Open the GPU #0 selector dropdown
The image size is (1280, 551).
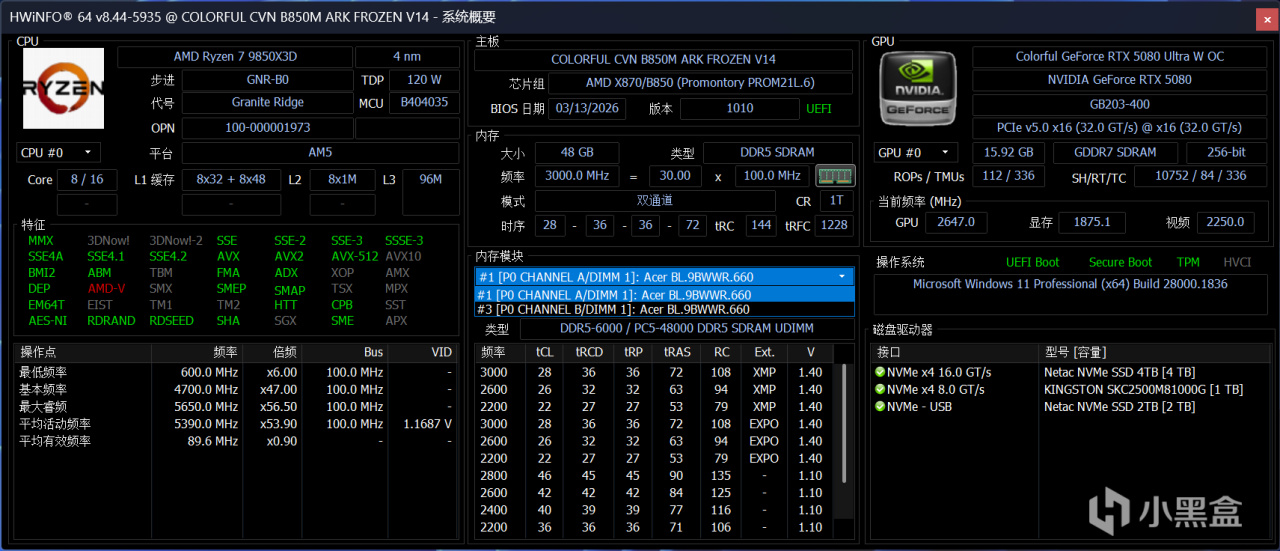[x=915, y=152]
